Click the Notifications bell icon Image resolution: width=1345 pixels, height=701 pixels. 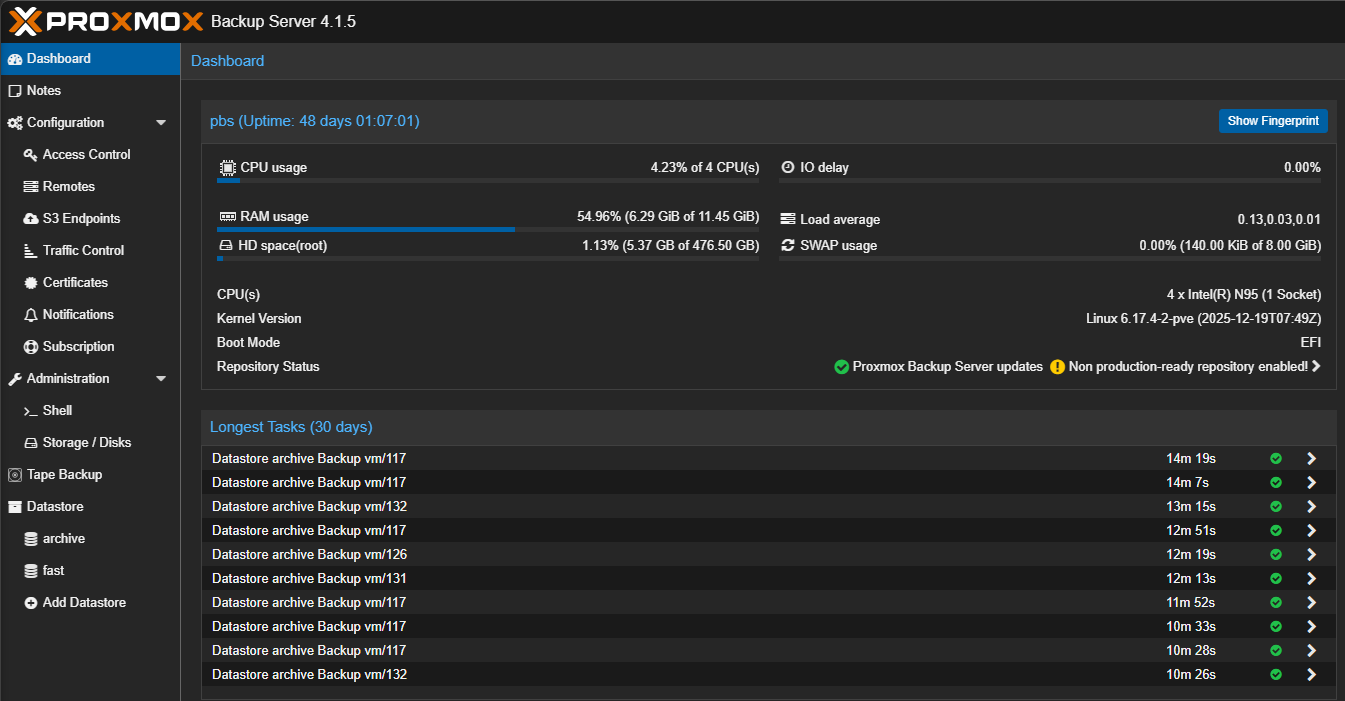(x=31, y=315)
